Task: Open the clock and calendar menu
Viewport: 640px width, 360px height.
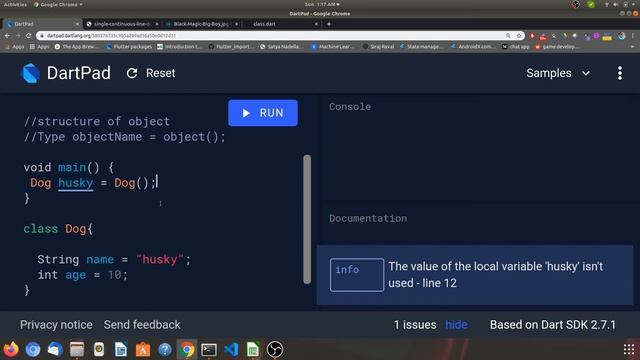Action: pos(322,4)
